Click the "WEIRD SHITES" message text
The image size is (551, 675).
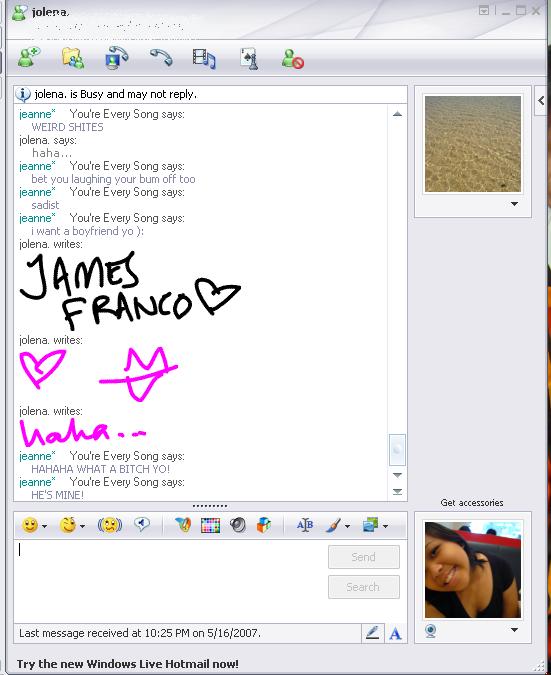67,127
